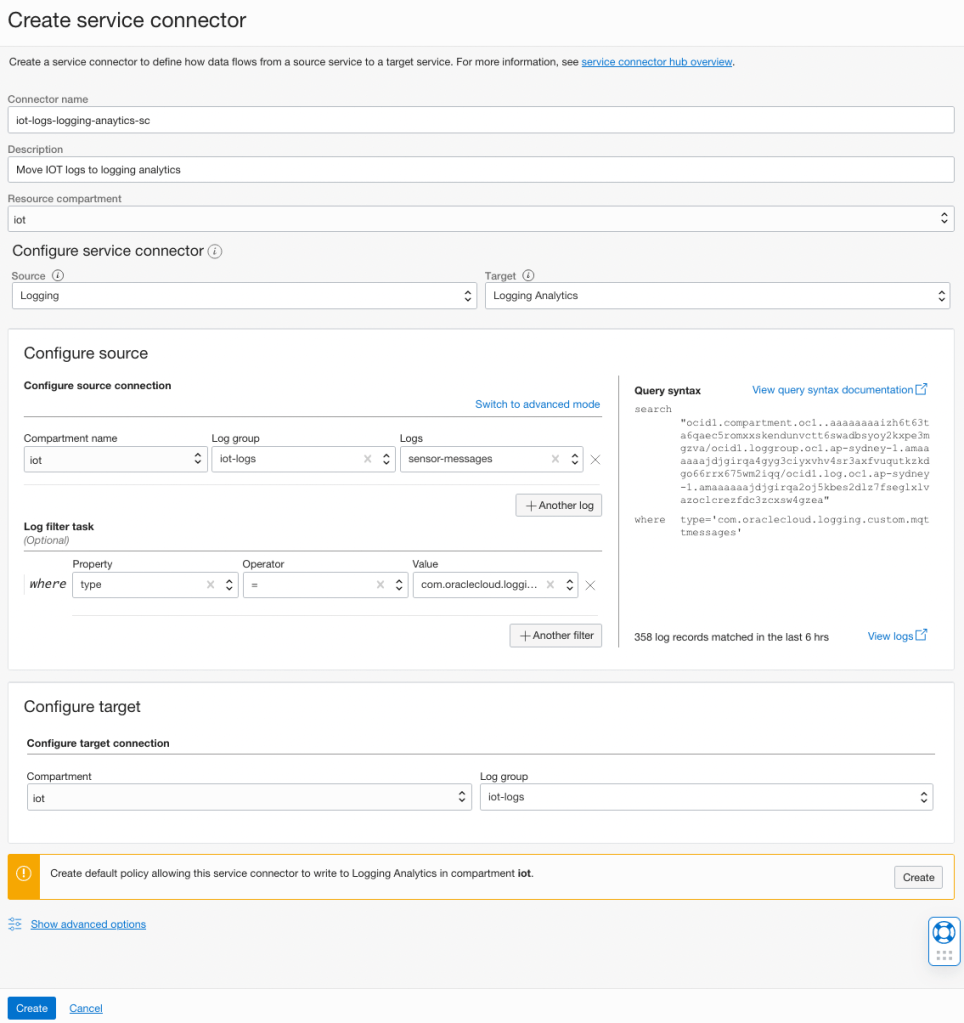Click the Source info icon
This screenshot has height=1023, width=964.
(58, 276)
